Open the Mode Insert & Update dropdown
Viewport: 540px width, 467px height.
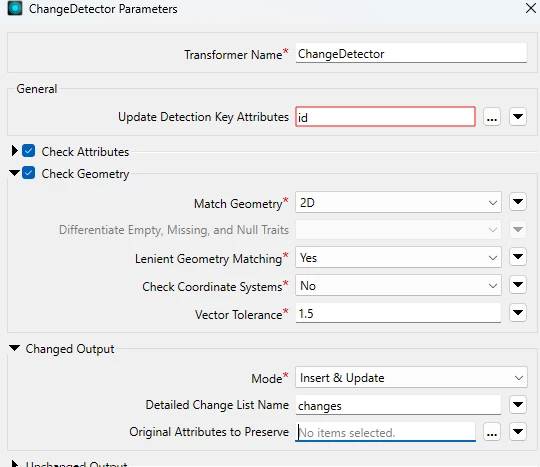411,377
